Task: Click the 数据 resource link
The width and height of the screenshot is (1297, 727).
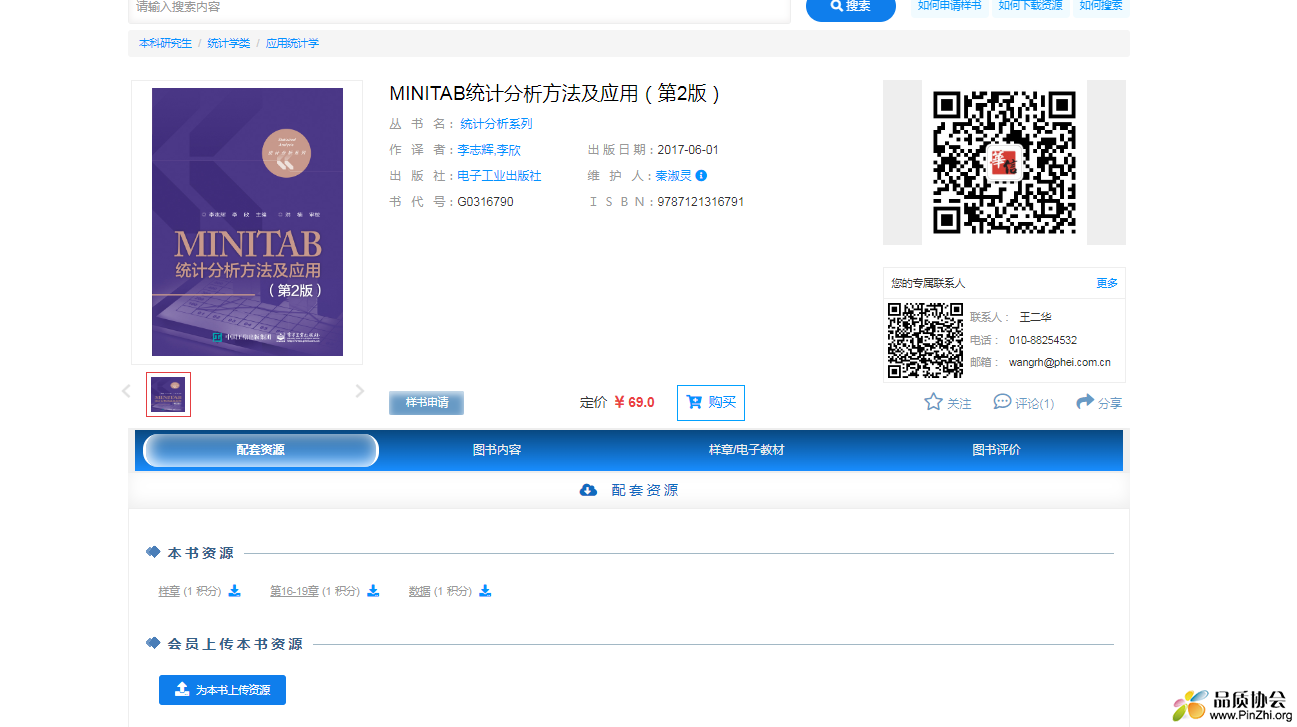Action: click(x=420, y=591)
